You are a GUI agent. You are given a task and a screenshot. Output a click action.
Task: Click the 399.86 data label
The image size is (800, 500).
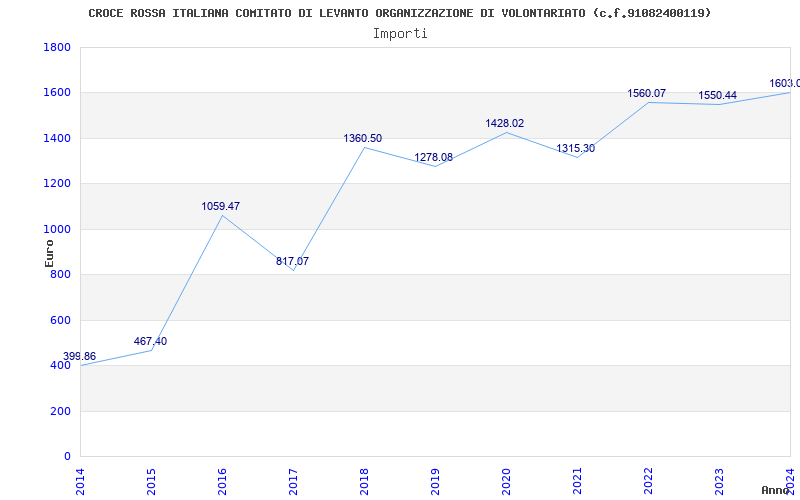79,356
